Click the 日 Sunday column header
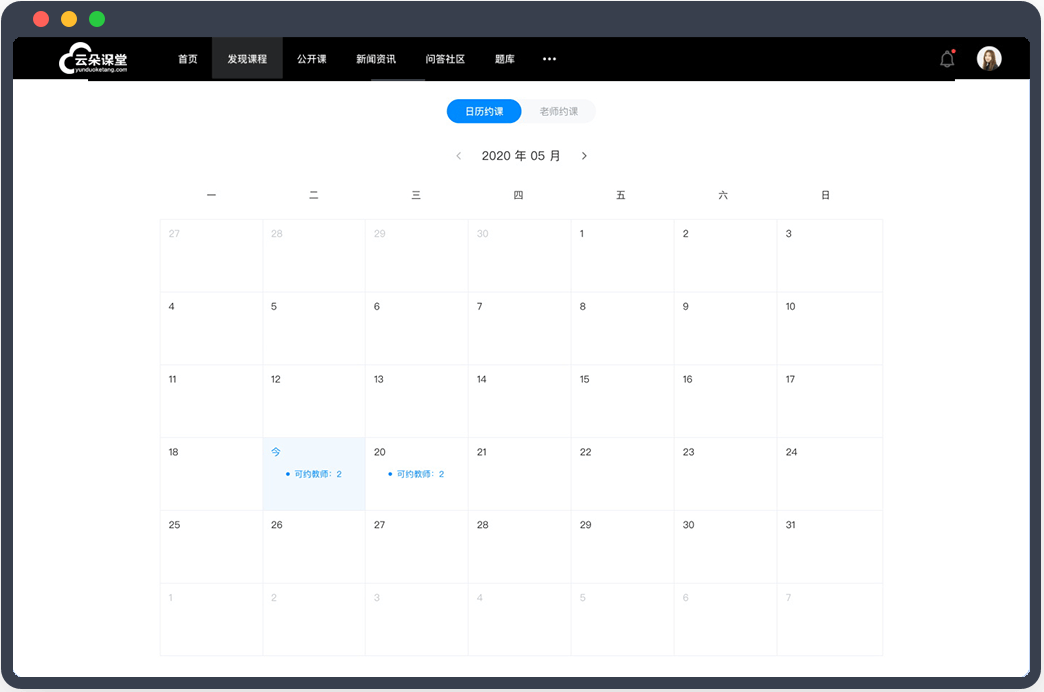Screen dimensions: 1044x692 825,195
